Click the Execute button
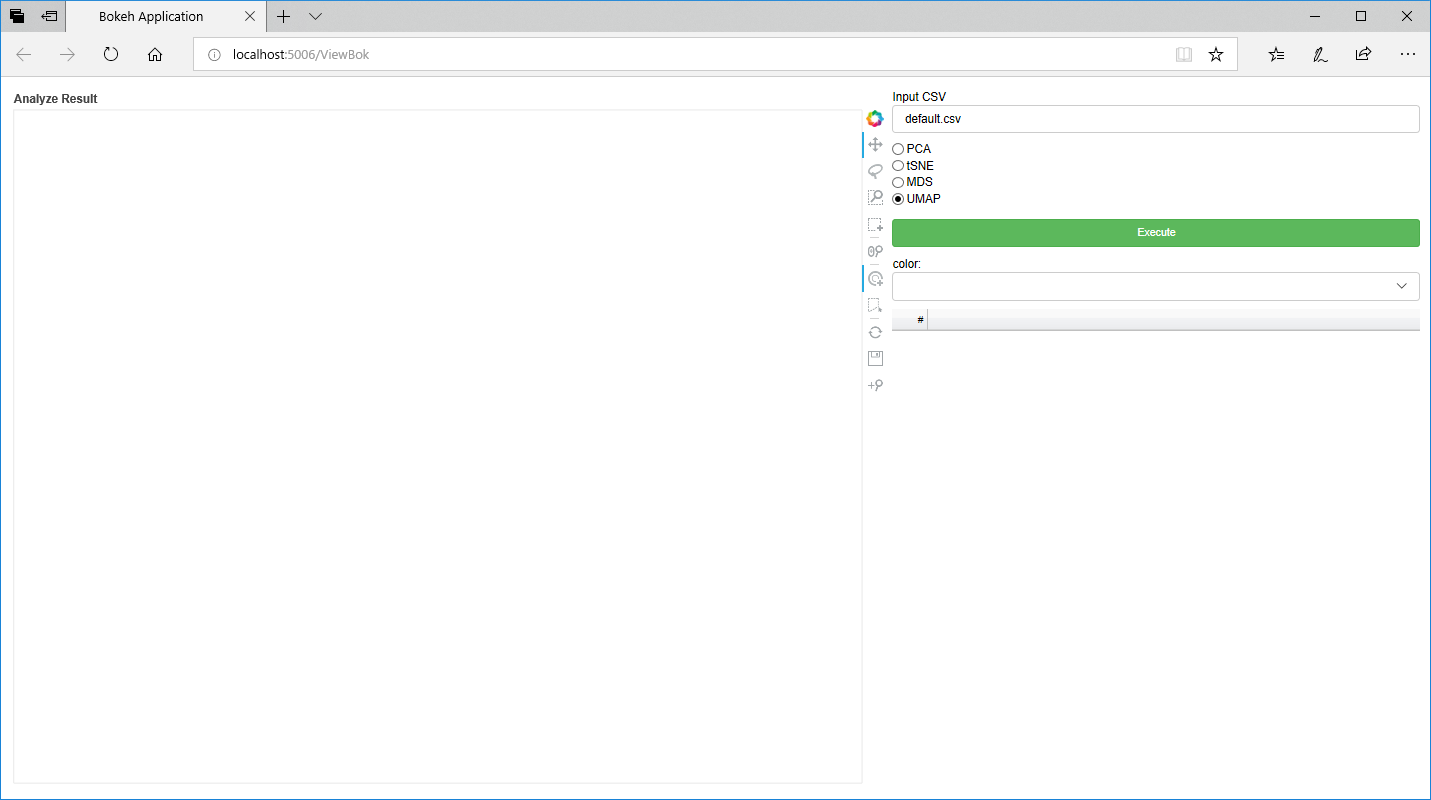This screenshot has height=800, width=1431. [1156, 233]
